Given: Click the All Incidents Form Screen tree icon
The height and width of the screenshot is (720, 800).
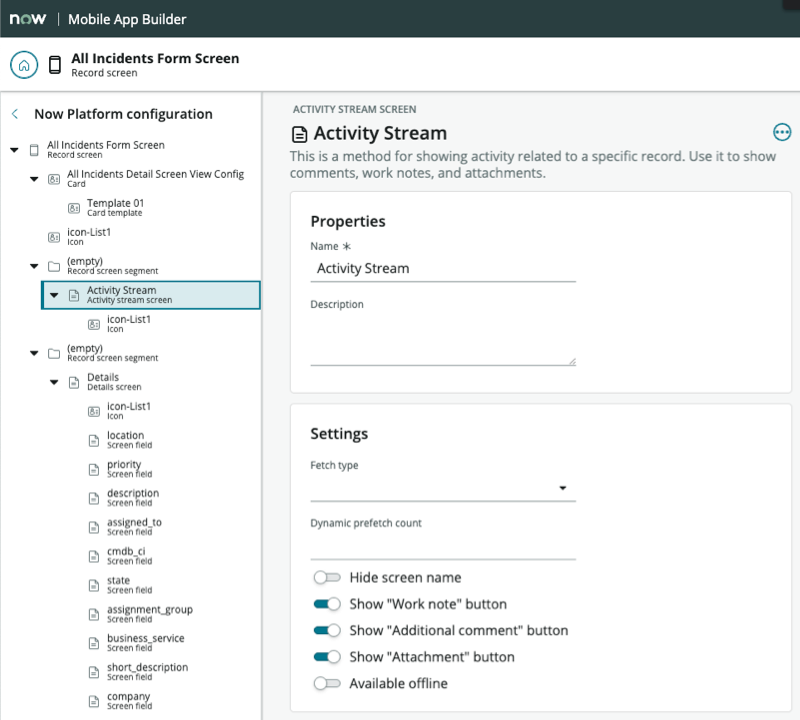Looking at the screenshot, I should tap(34, 150).
